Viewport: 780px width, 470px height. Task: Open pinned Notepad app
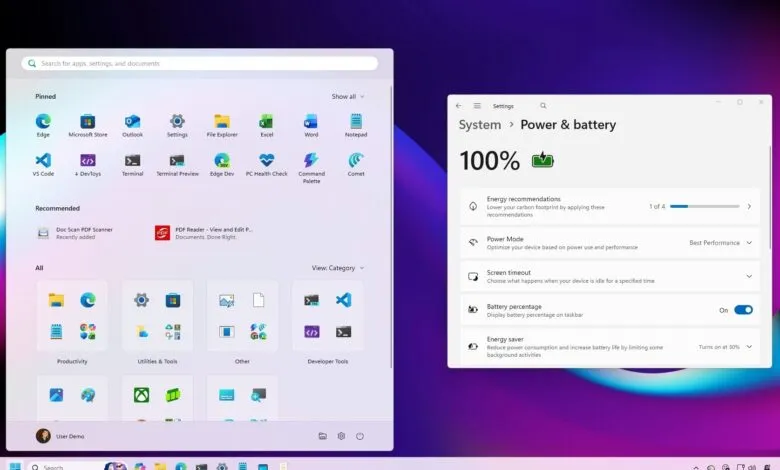(x=356, y=125)
